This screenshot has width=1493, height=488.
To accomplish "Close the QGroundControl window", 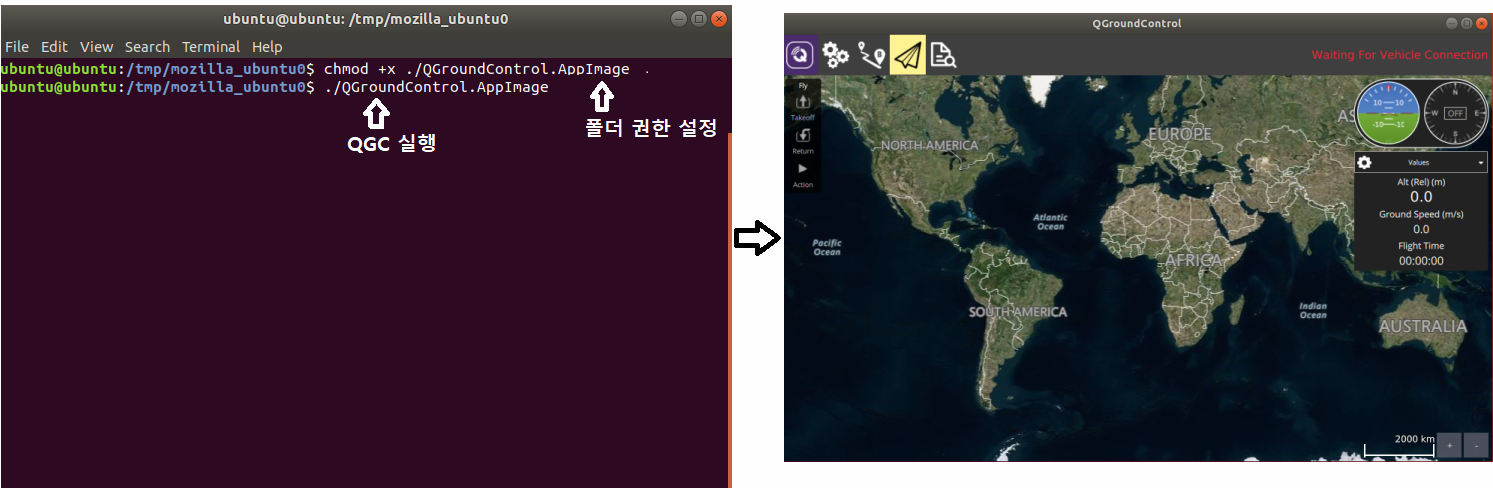I will coord(1481,23).
